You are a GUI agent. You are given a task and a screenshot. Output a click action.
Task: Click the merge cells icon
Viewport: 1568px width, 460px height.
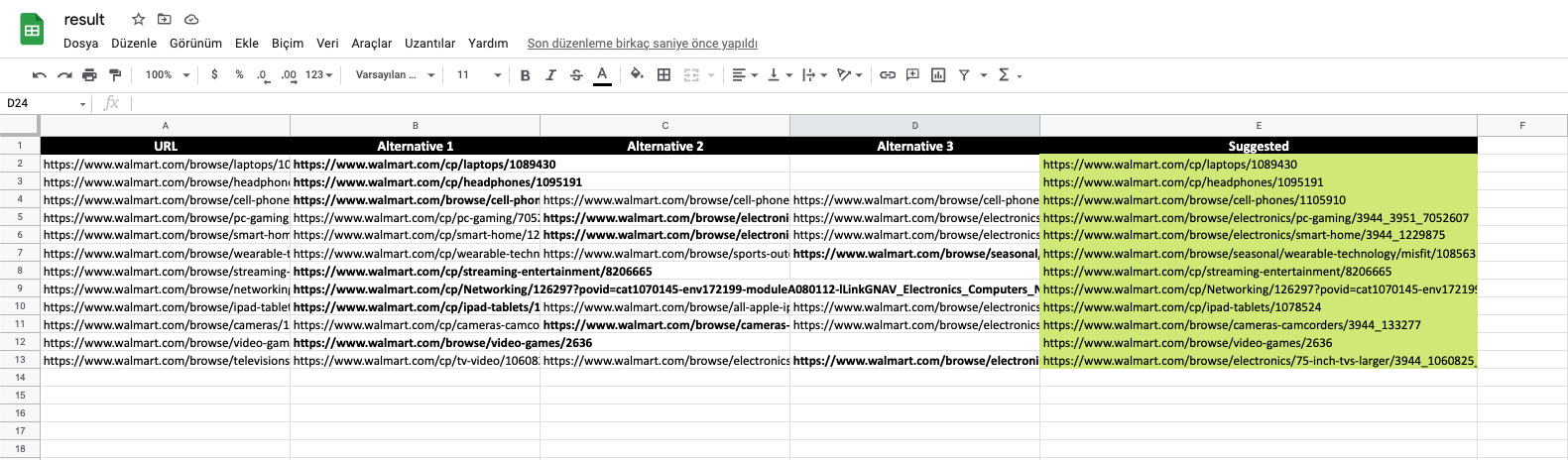[691, 75]
